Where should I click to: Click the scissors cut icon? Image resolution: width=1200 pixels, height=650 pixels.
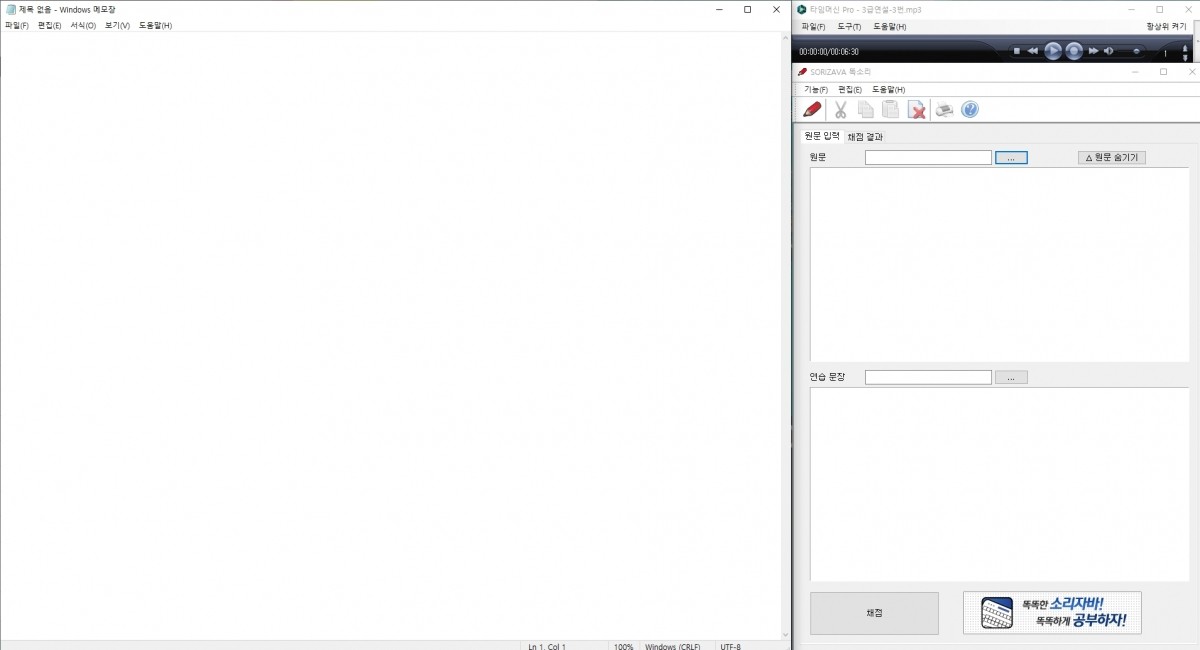tap(840, 110)
